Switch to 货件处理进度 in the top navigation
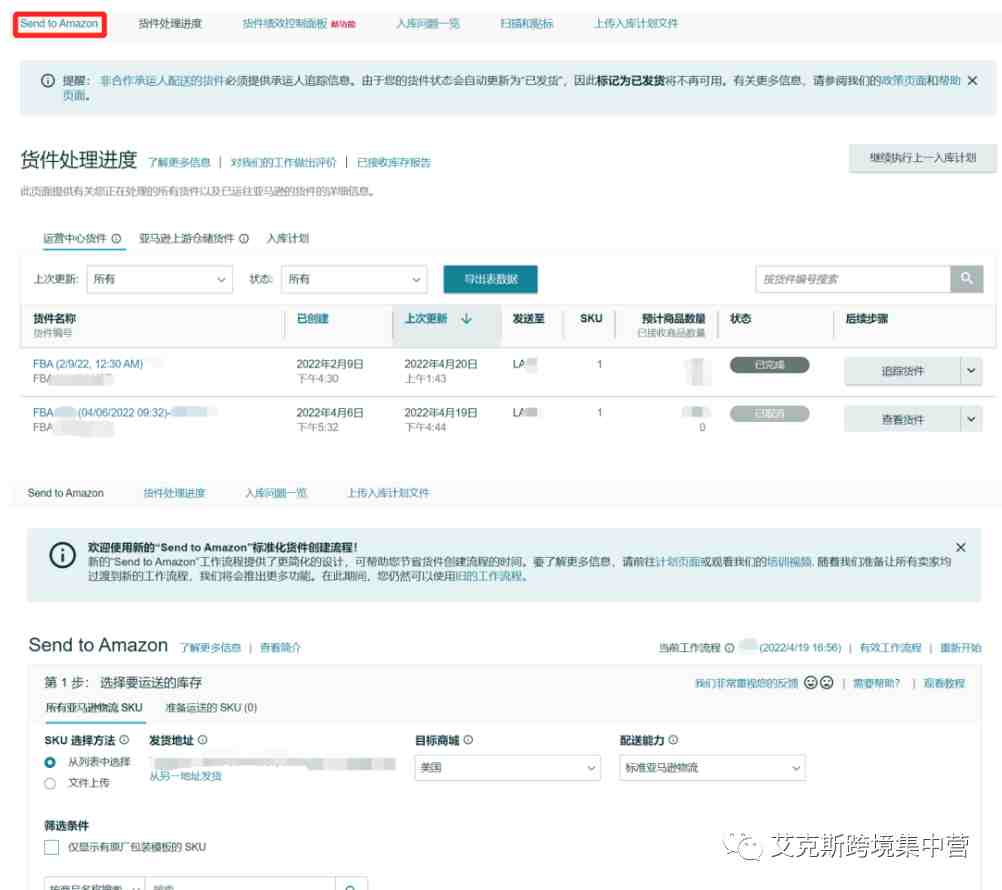This screenshot has width=1002, height=890. tap(170, 24)
